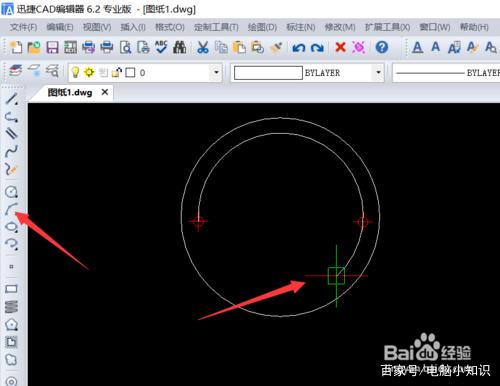This screenshot has width=500, height=386.
Task: Redo the last undone action
Action: 317,48
